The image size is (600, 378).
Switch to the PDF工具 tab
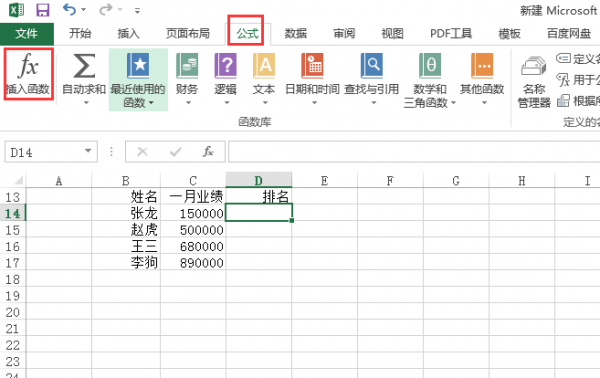tap(451, 34)
